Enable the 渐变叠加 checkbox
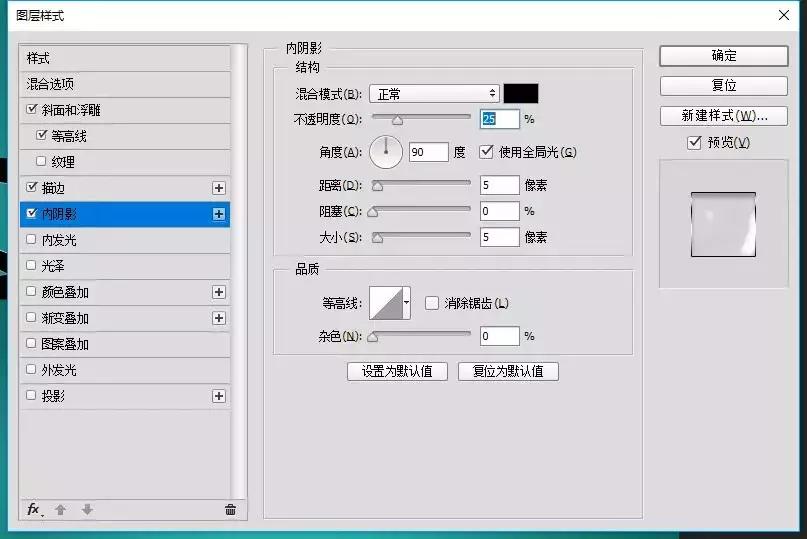Screen dimensions: 807x539 tap(31, 317)
